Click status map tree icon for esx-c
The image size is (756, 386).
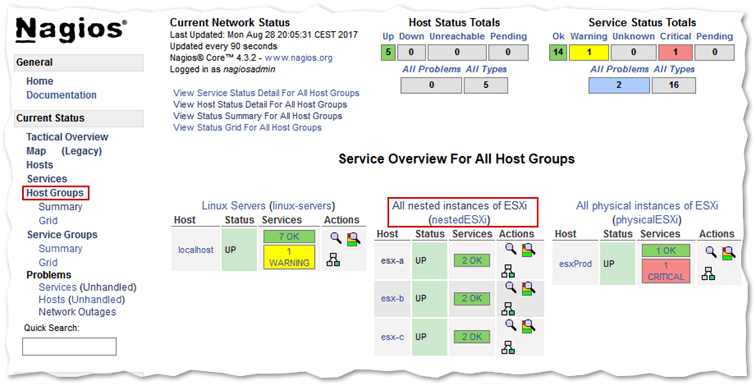click(x=508, y=347)
